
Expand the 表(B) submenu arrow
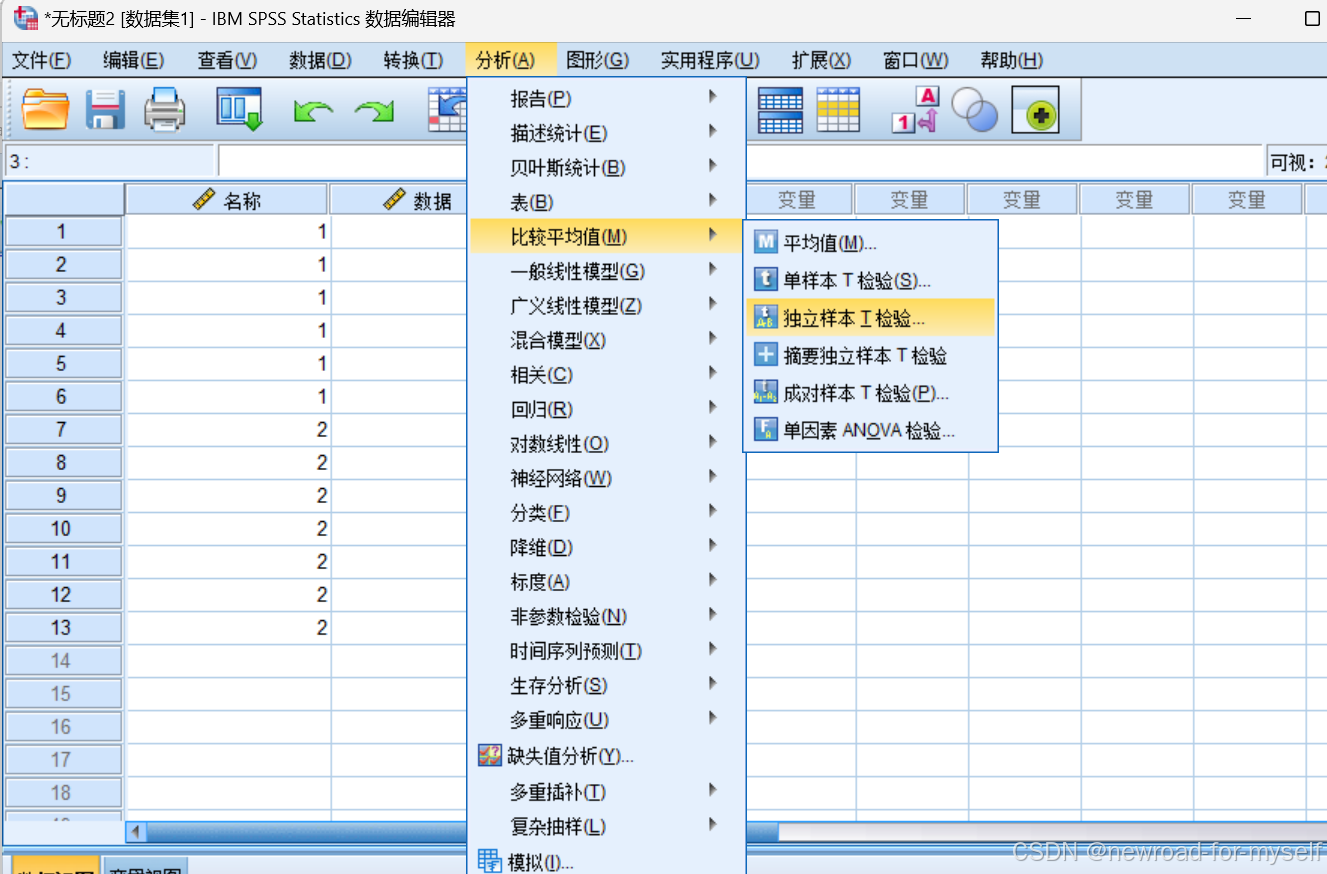click(x=713, y=200)
